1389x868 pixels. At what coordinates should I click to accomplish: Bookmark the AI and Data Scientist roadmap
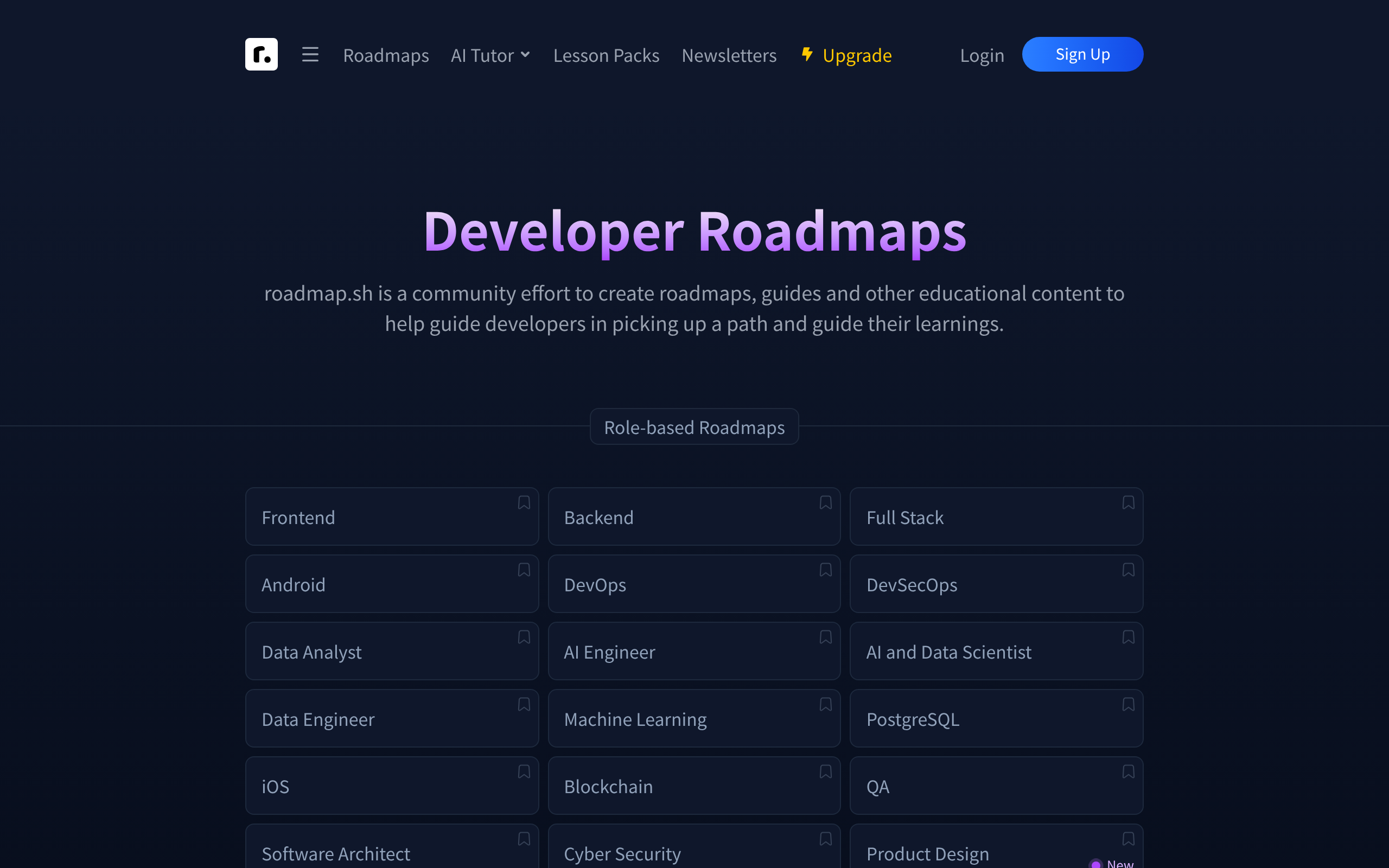pyautogui.click(x=1128, y=637)
